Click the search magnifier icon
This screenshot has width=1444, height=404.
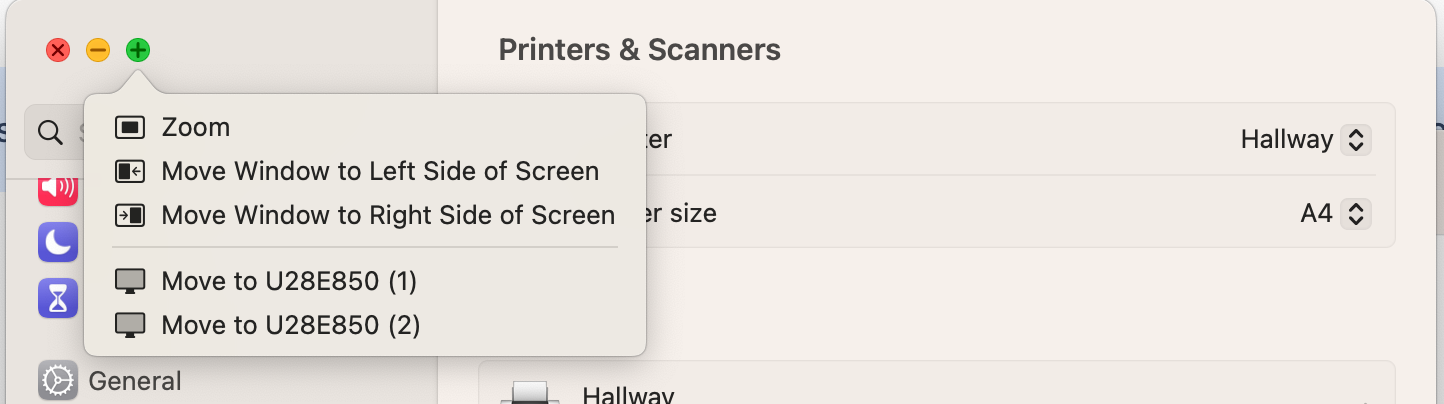coord(50,132)
